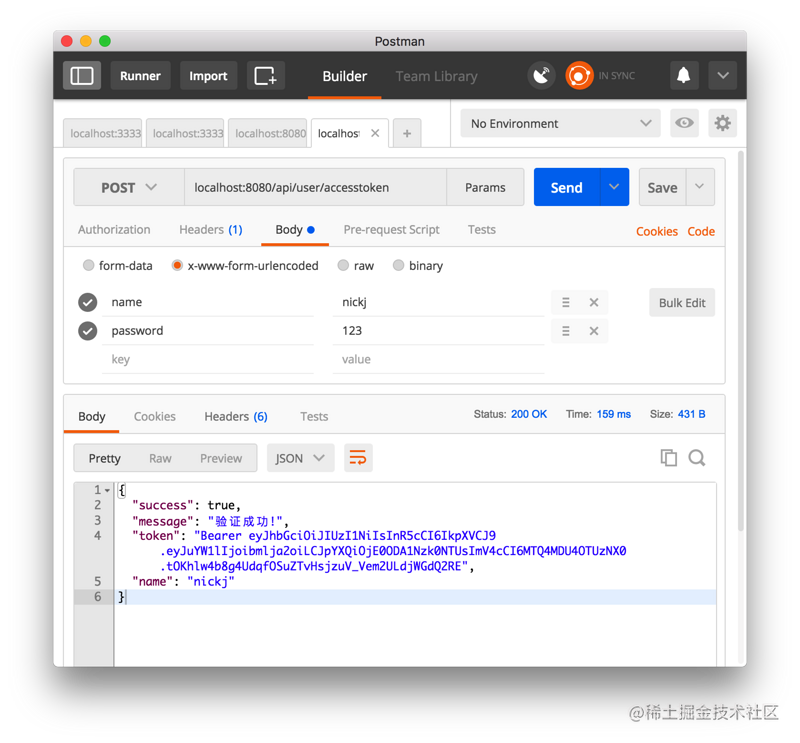Click the Import button

coord(208,76)
